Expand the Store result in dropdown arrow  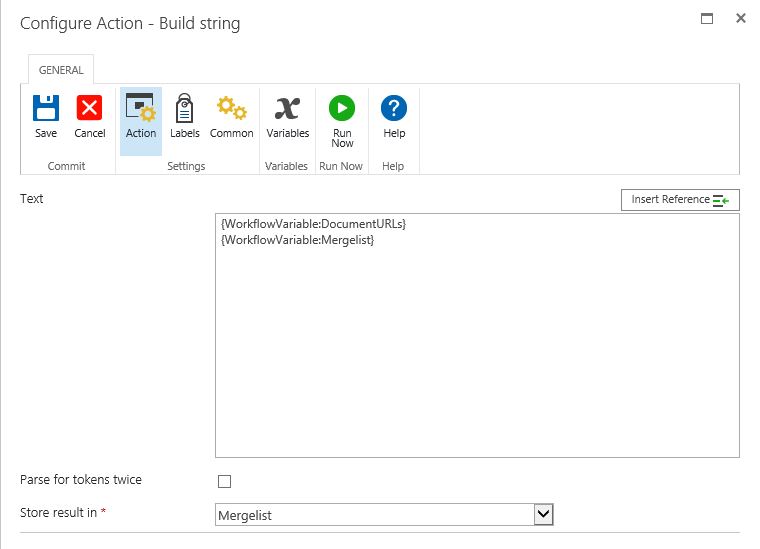click(543, 514)
